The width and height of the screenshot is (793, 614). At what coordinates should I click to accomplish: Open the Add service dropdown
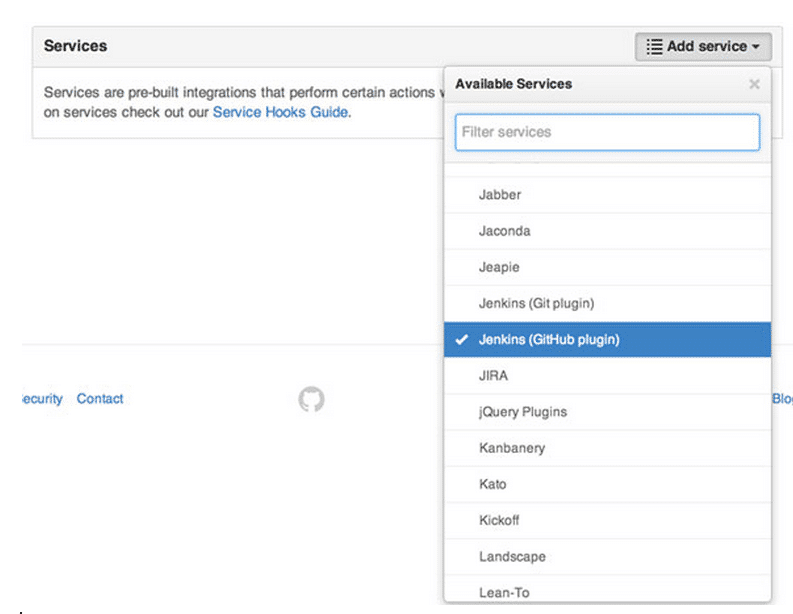pyautogui.click(x=703, y=47)
